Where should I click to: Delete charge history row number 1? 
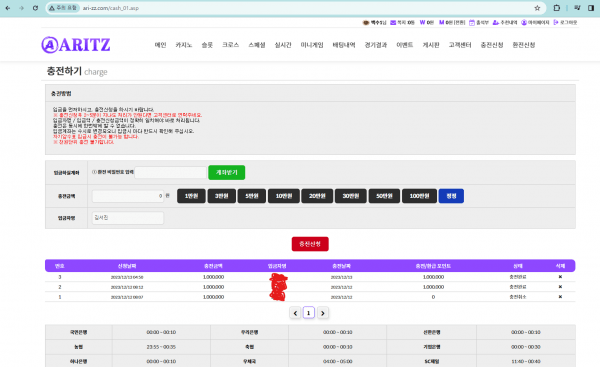tap(560, 297)
